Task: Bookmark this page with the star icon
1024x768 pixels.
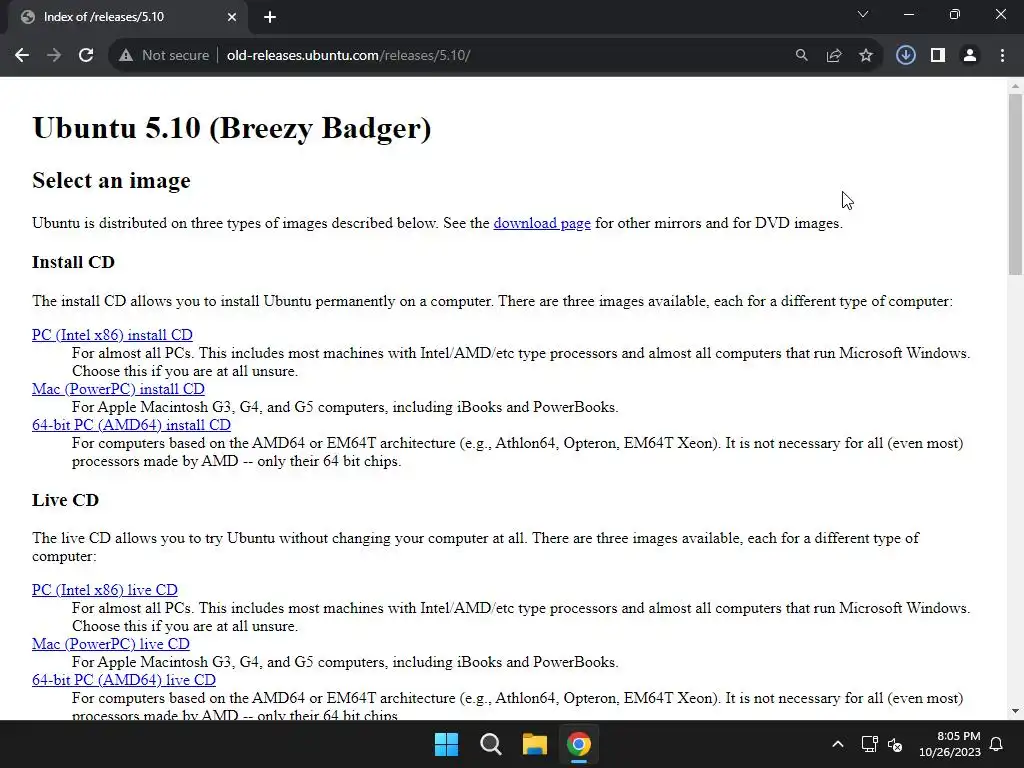Action: pos(866,56)
